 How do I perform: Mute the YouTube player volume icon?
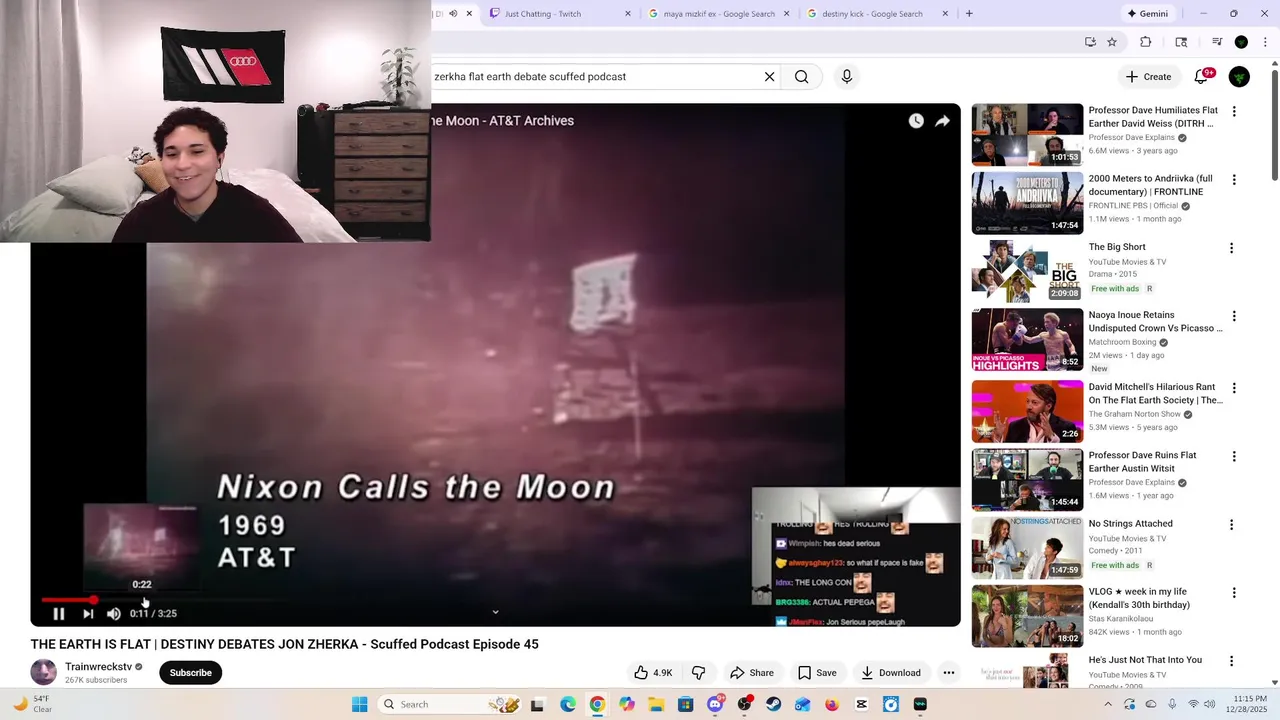(113, 614)
